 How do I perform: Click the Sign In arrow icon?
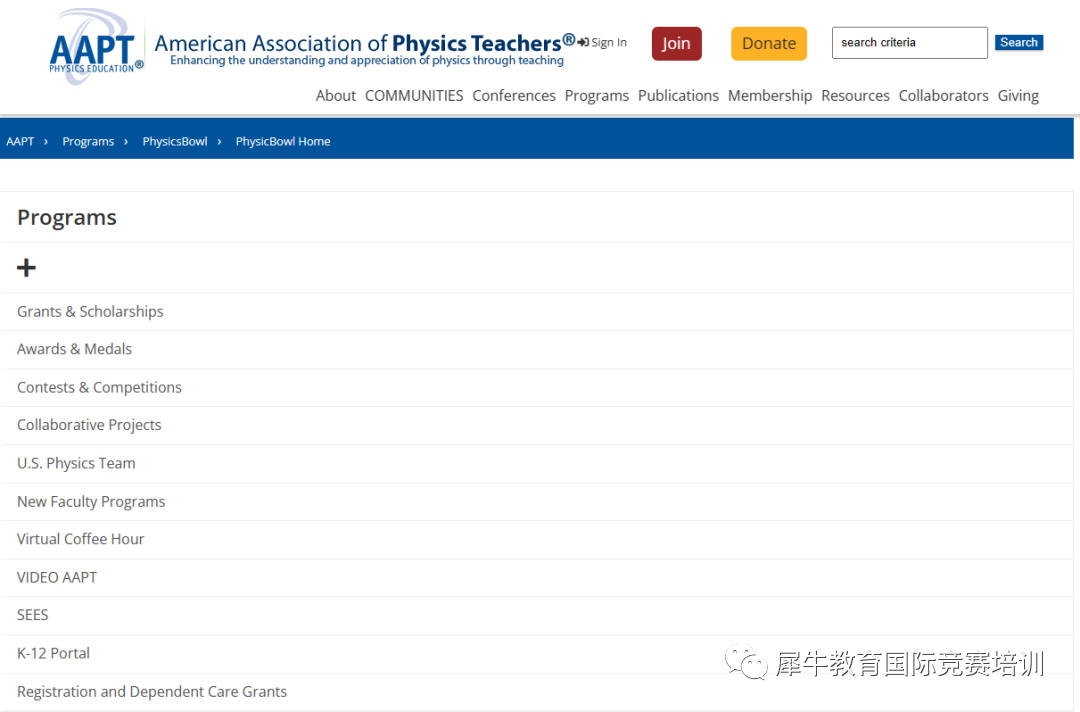coord(583,42)
